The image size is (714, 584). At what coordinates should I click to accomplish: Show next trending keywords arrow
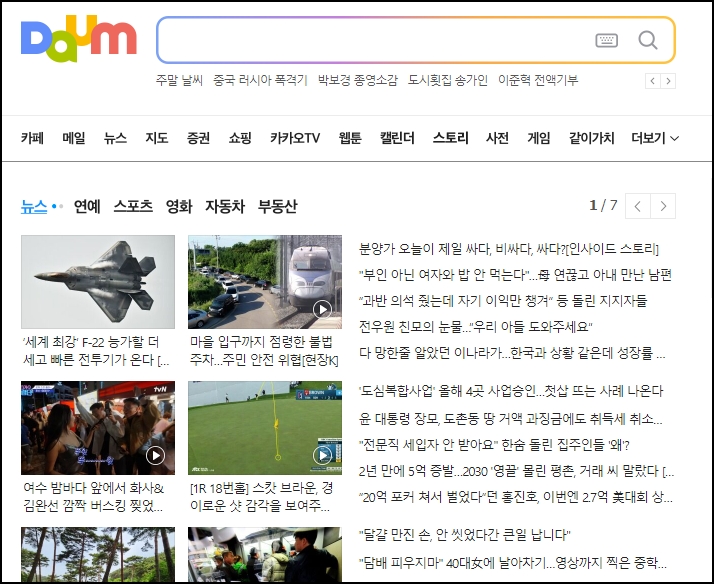[x=668, y=81]
